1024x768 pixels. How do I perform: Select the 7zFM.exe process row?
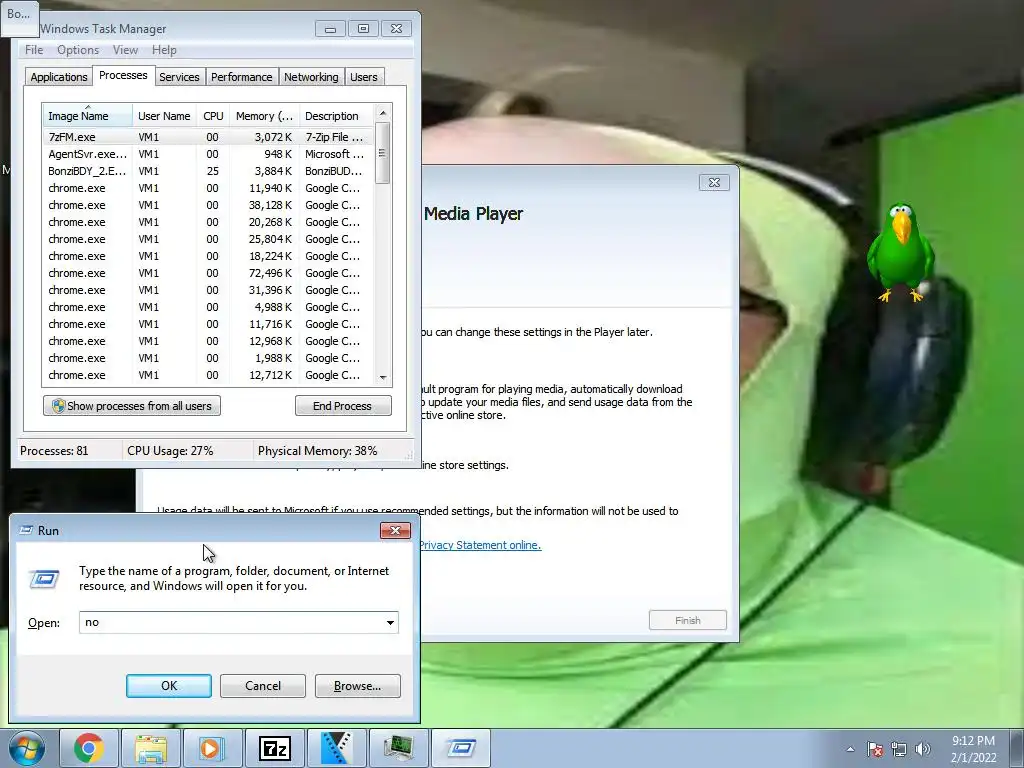pyautogui.click(x=208, y=137)
